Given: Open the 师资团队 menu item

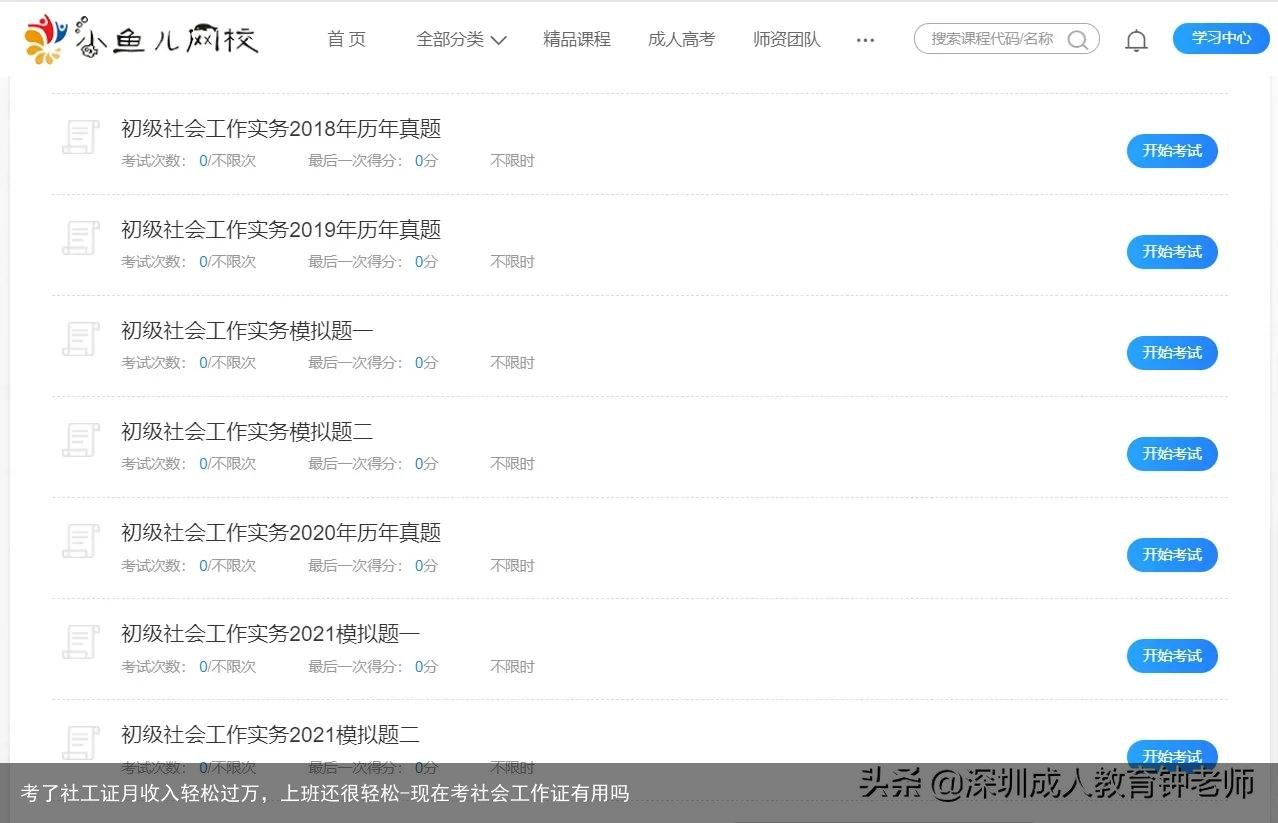Looking at the screenshot, I should tap(786, 39).
